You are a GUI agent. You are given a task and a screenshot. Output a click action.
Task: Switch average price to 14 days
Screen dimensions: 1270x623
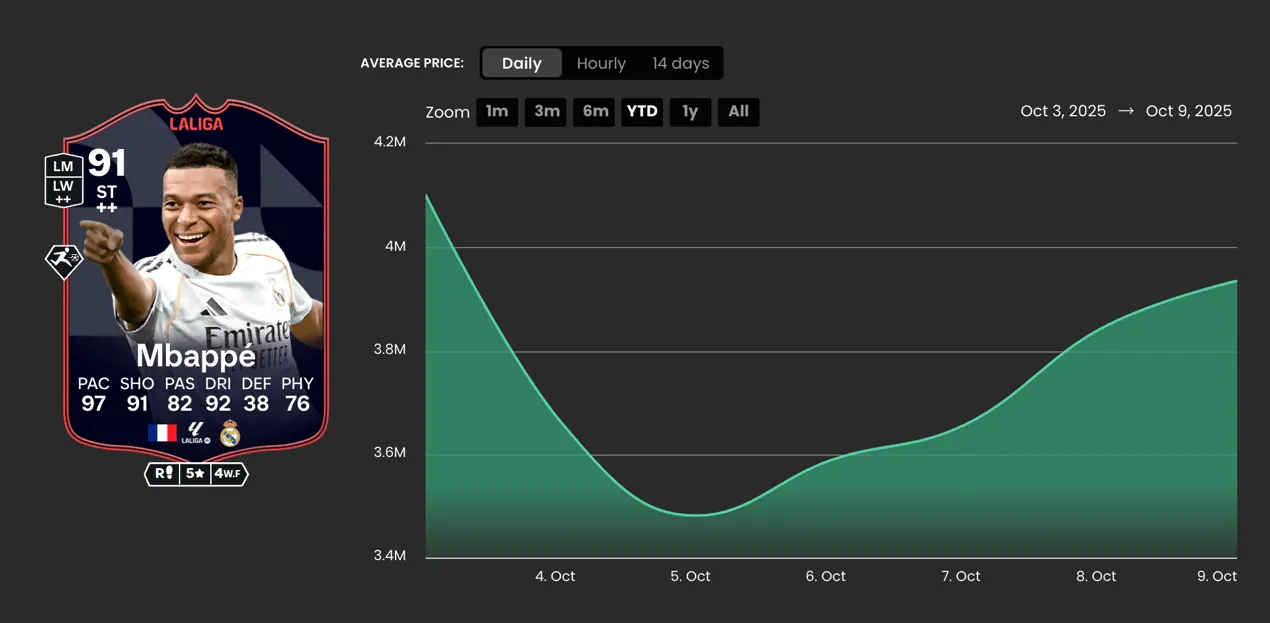pos(680,63)
